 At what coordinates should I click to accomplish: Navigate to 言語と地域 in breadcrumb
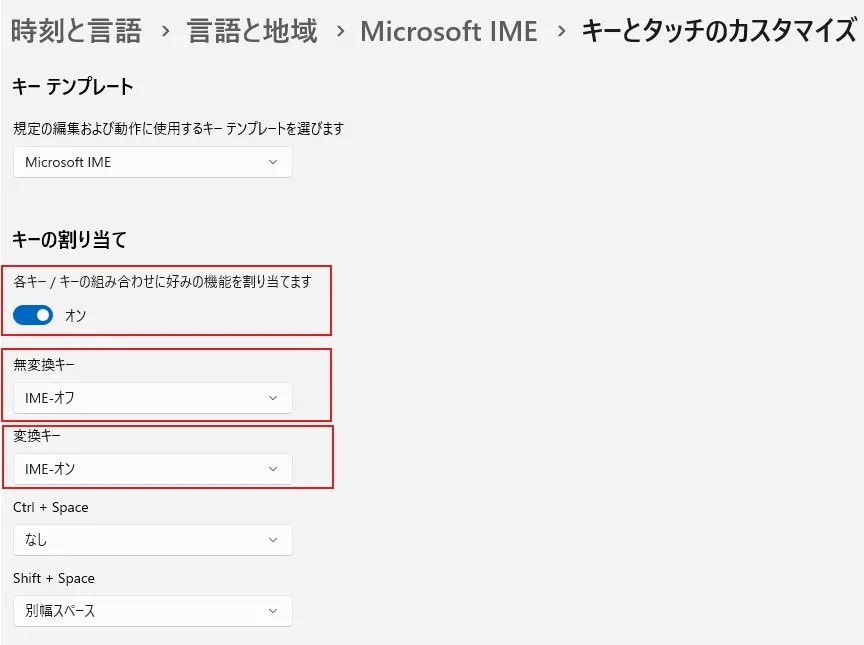coord(252,32)
